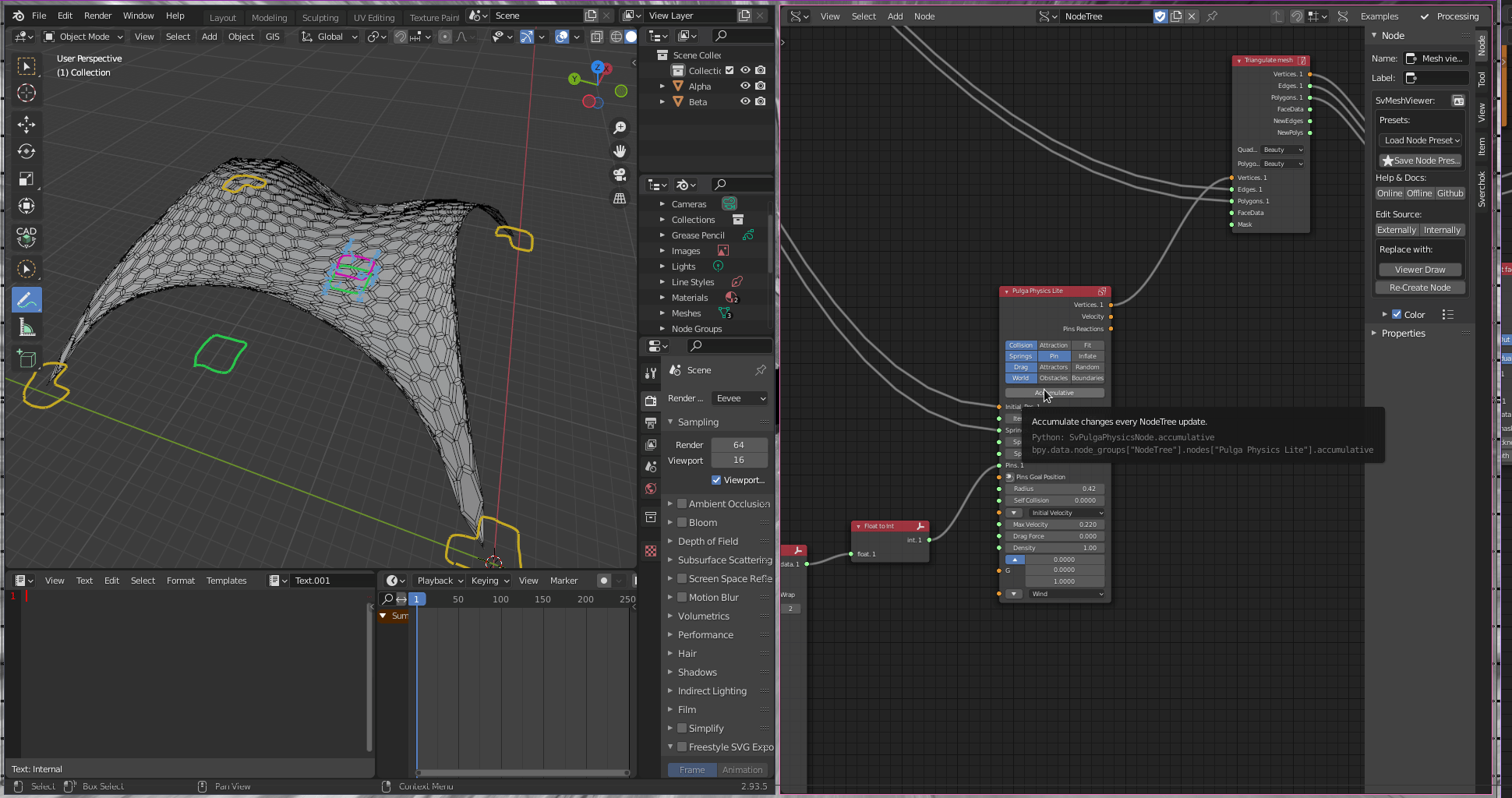Open the Render properties tab icon
This screenshot has height=798, width=1512.
pos(651,401)
